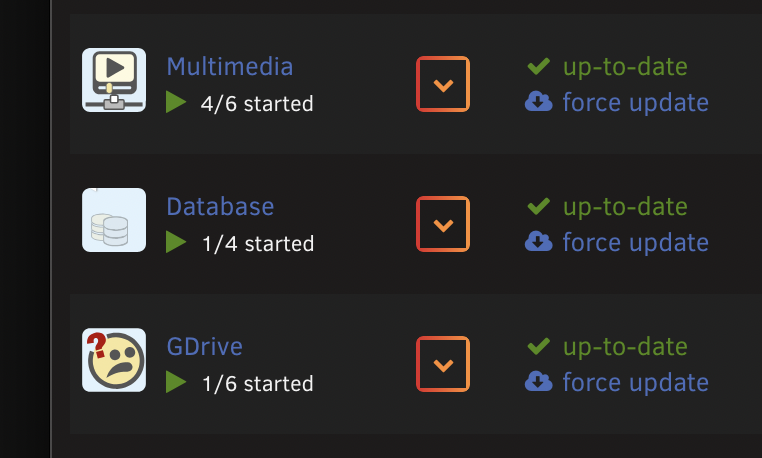Click the cloud download icon in Database row

coord(538,242)
